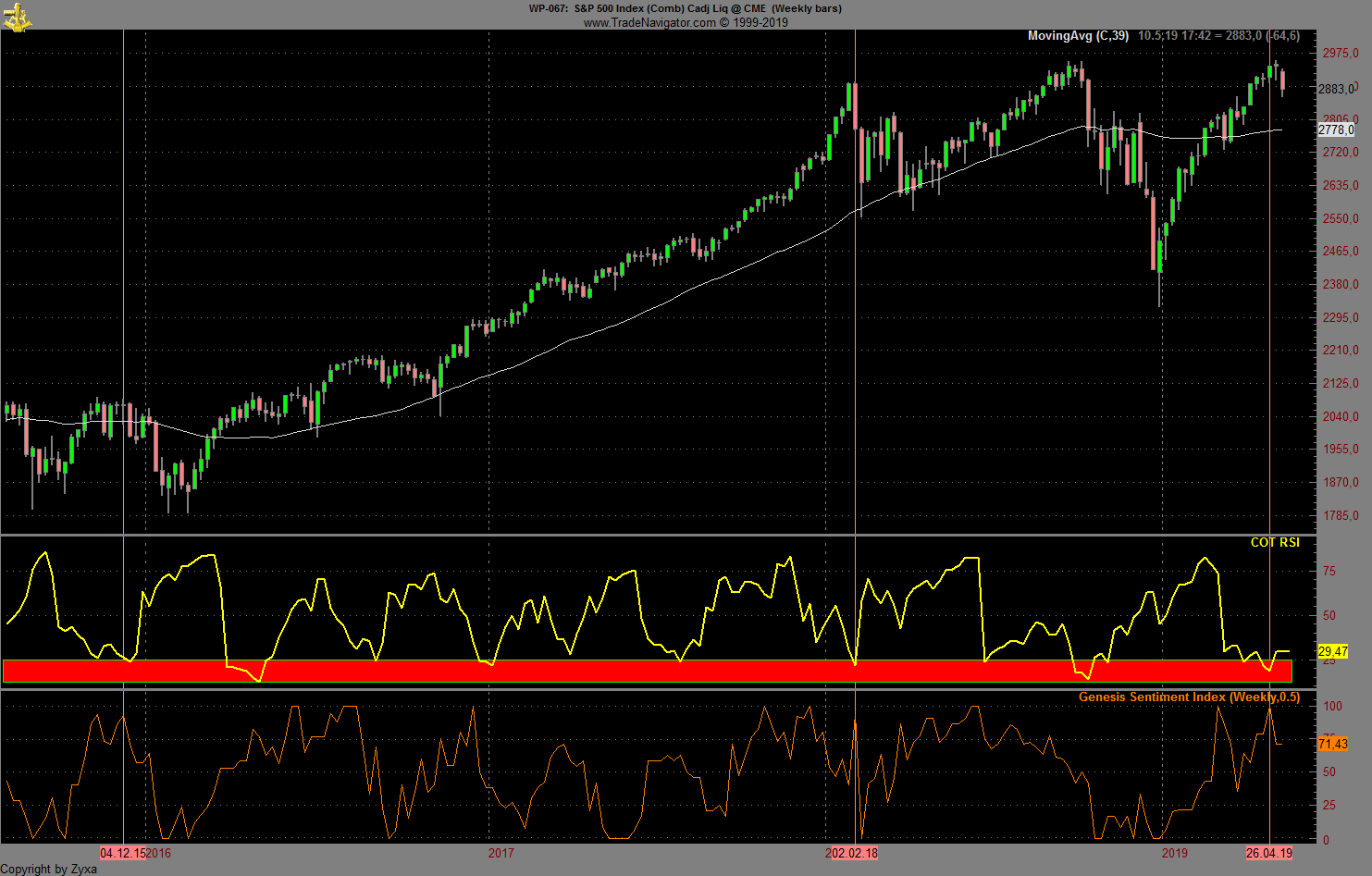Click the golden anchor logo icon
1372x876 pixels.
17,16
